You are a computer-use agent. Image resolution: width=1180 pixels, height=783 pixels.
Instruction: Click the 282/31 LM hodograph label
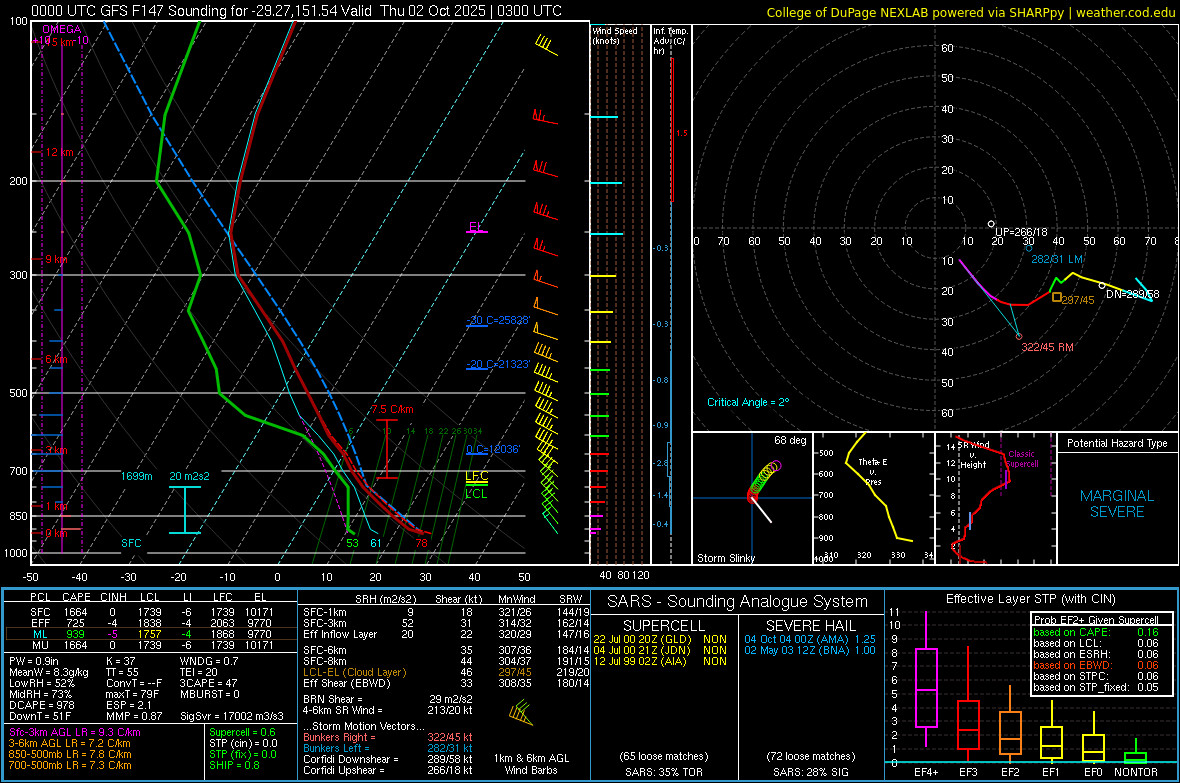click(1057, 259)
